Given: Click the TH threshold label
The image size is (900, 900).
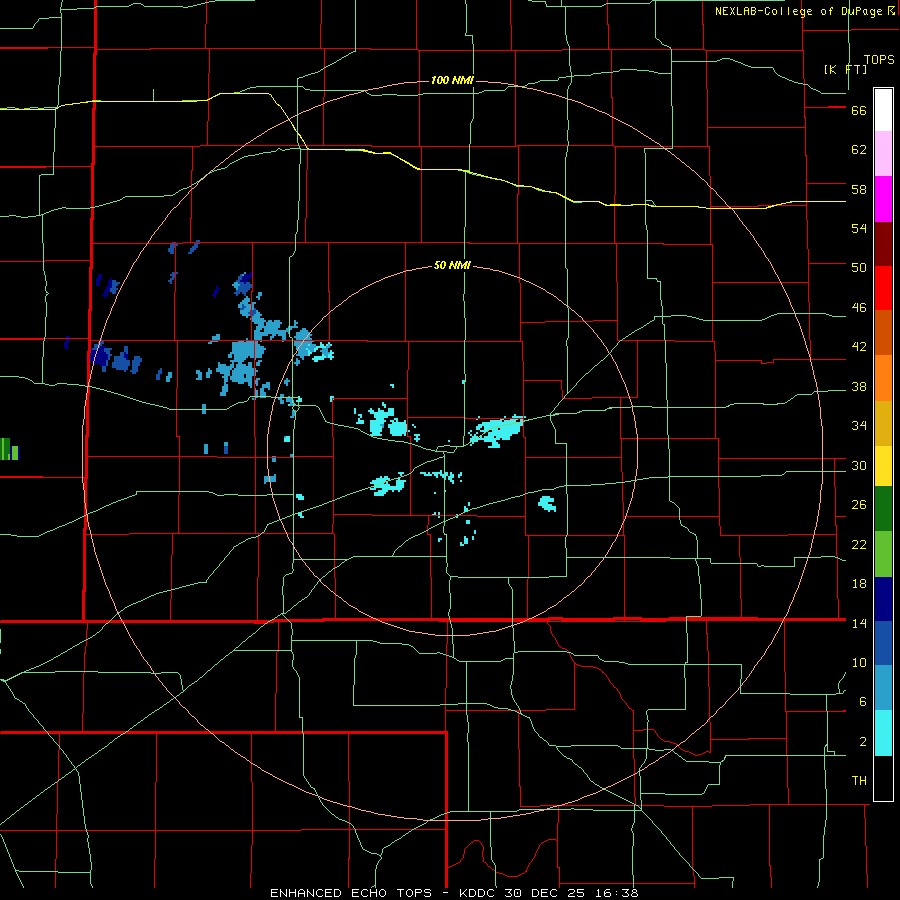Looking at the screenshot, I should coord(859,781).
